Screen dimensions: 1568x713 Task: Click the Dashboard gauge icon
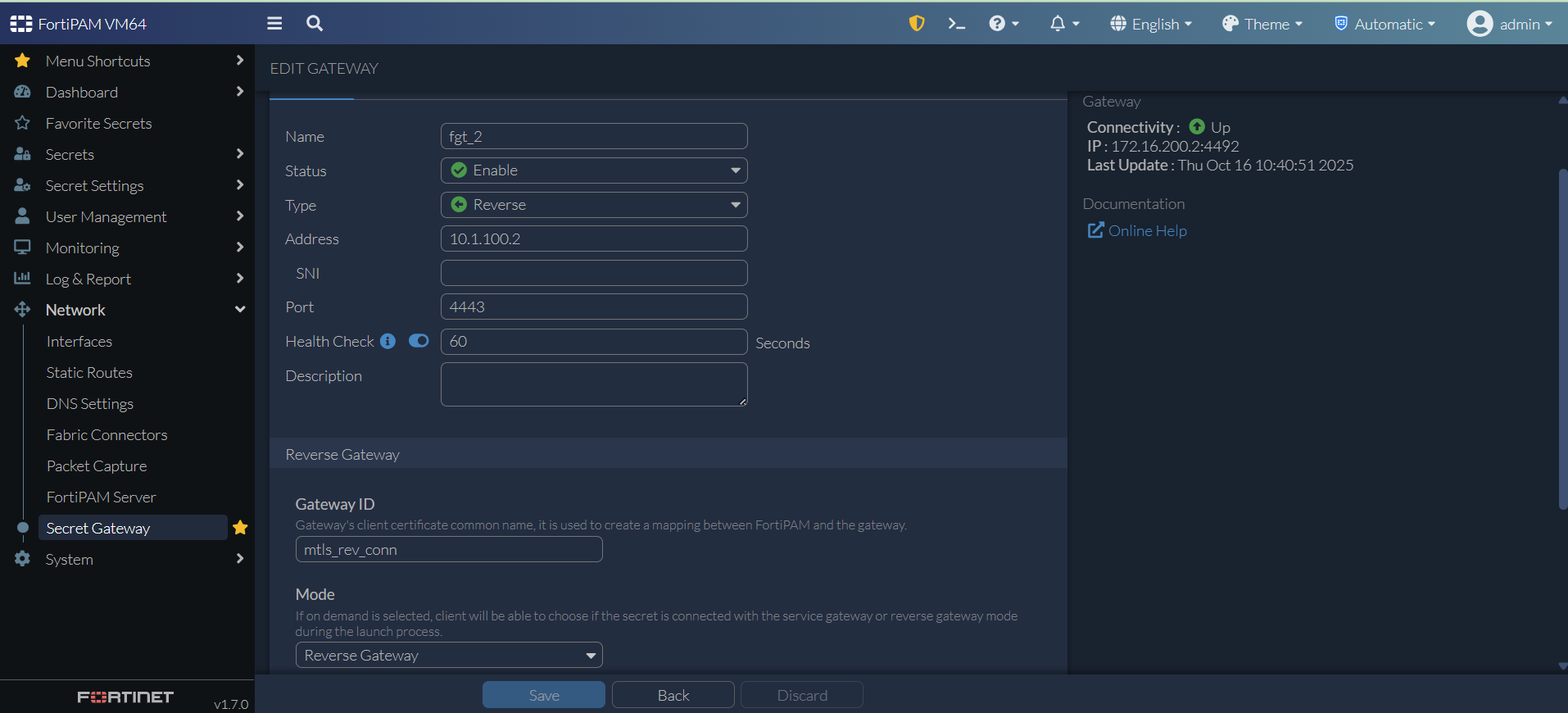[22, 92]
